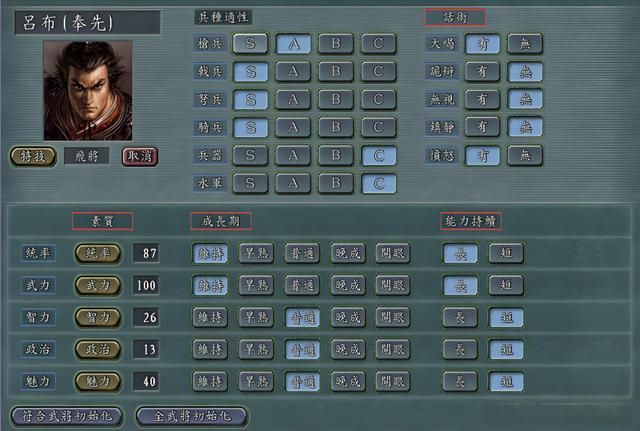
Task: Set 兵器 aptitude to grade S
Action: (251, 155)
